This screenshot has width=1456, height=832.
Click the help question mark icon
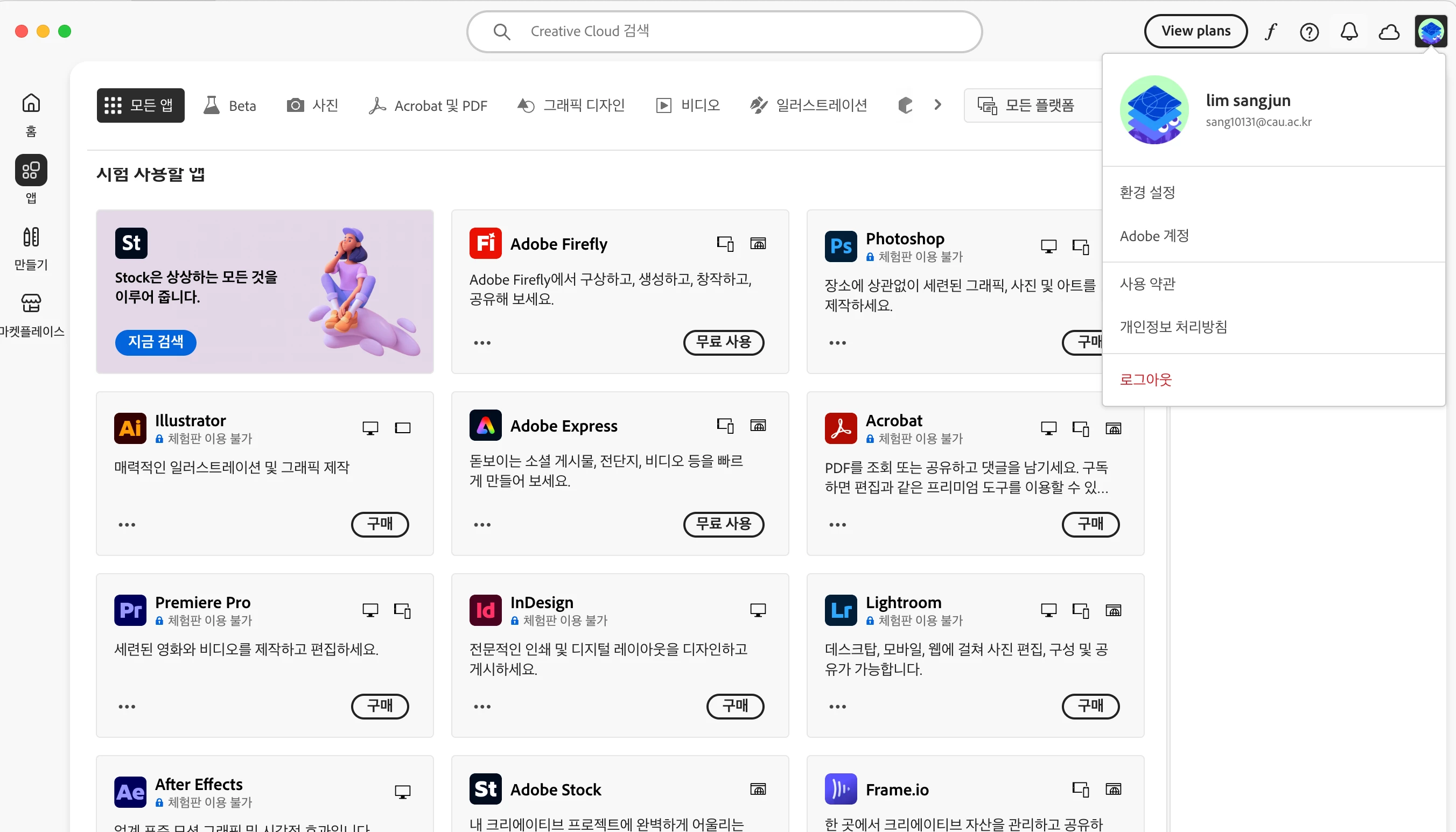pos(1309,31)
